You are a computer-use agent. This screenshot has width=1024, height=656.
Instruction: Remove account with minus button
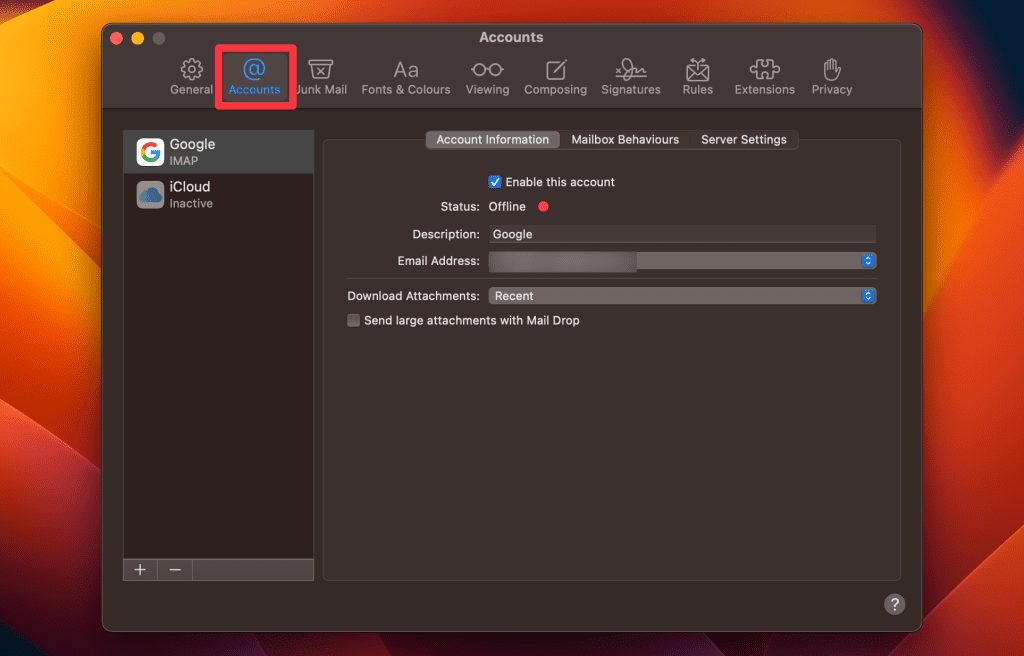pyautogui.click(x=175, y=570)
